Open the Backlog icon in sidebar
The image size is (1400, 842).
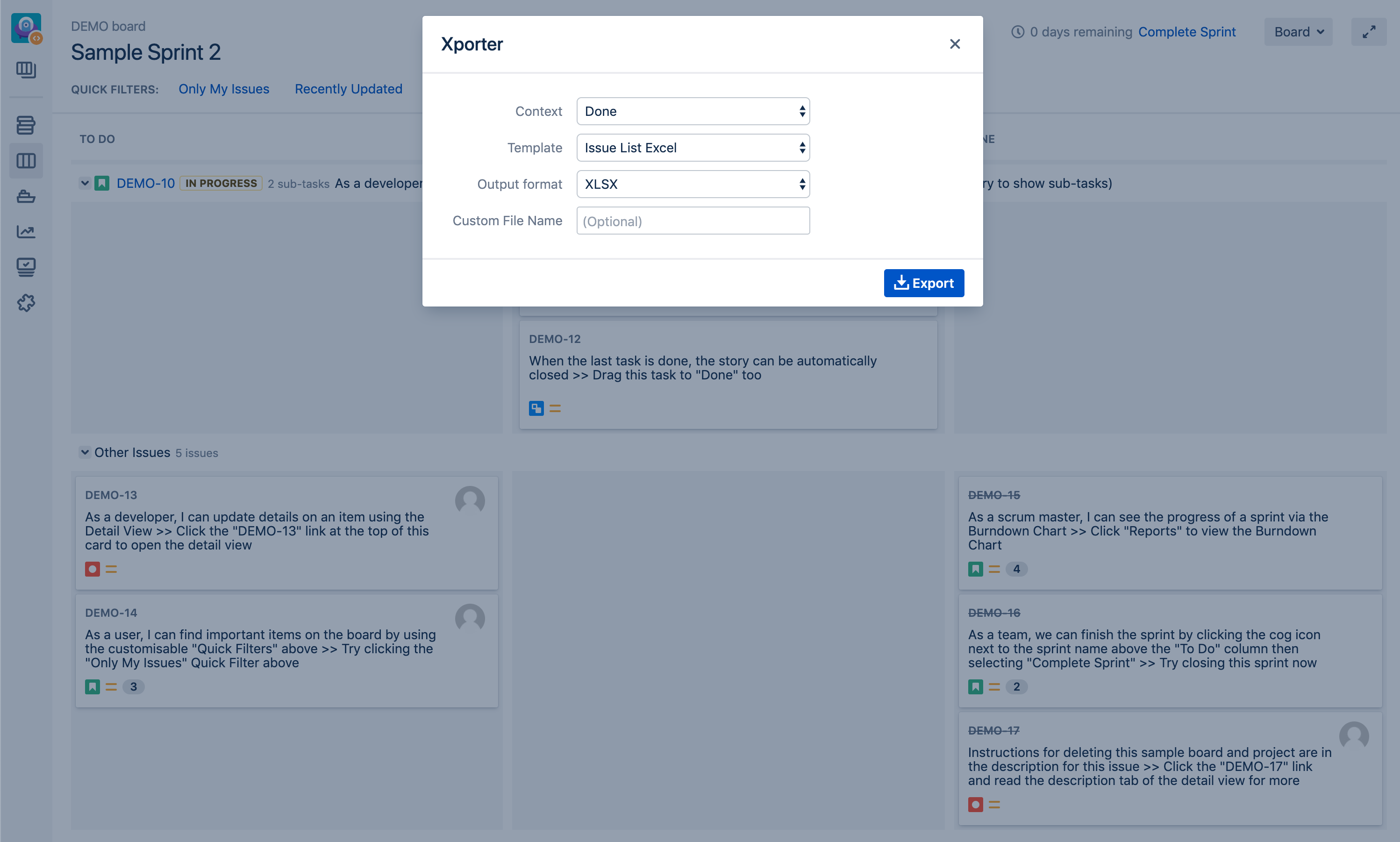[x=26, y=125]
